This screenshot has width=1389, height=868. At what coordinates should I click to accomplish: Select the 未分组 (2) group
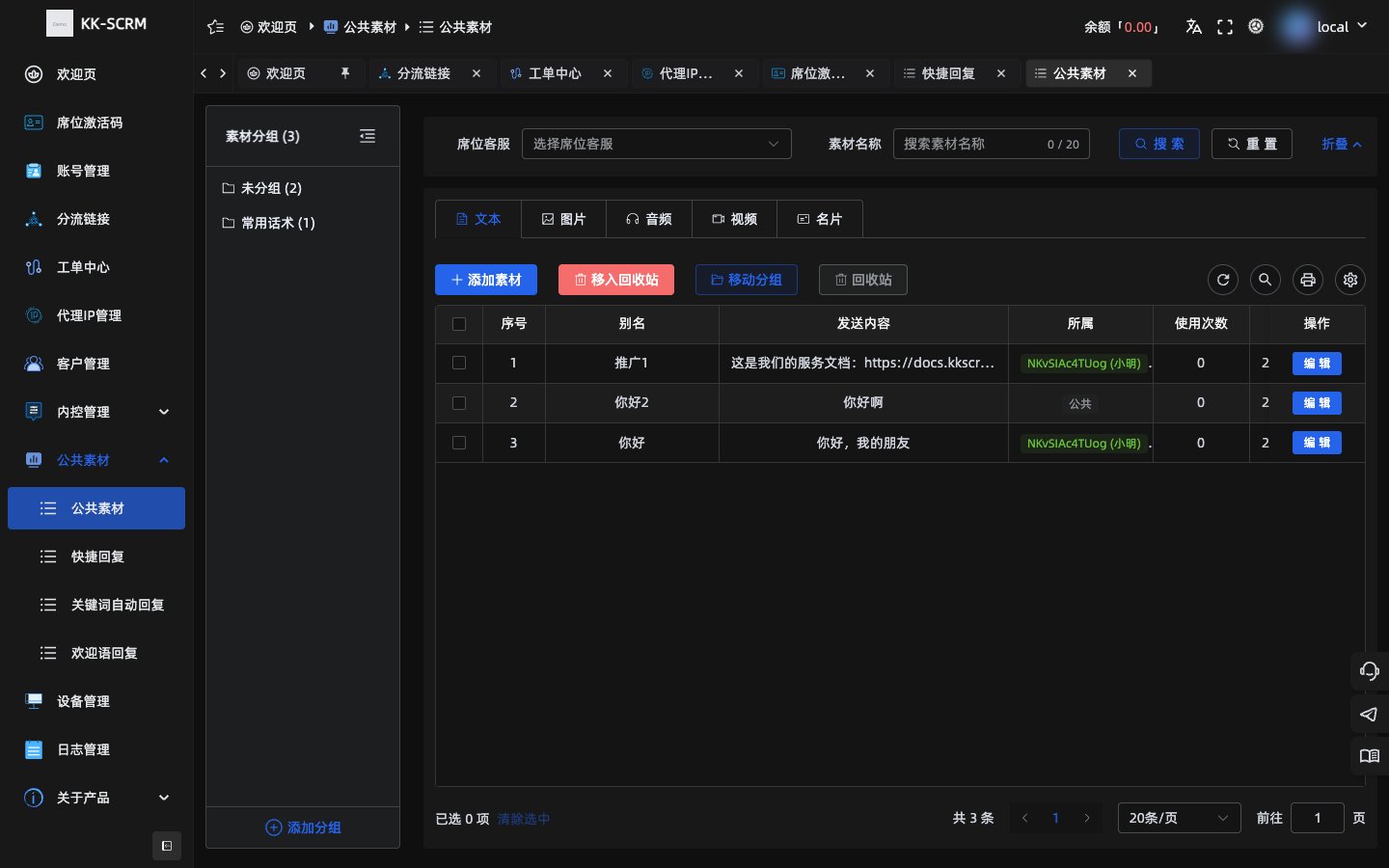(x=303, y=188)
